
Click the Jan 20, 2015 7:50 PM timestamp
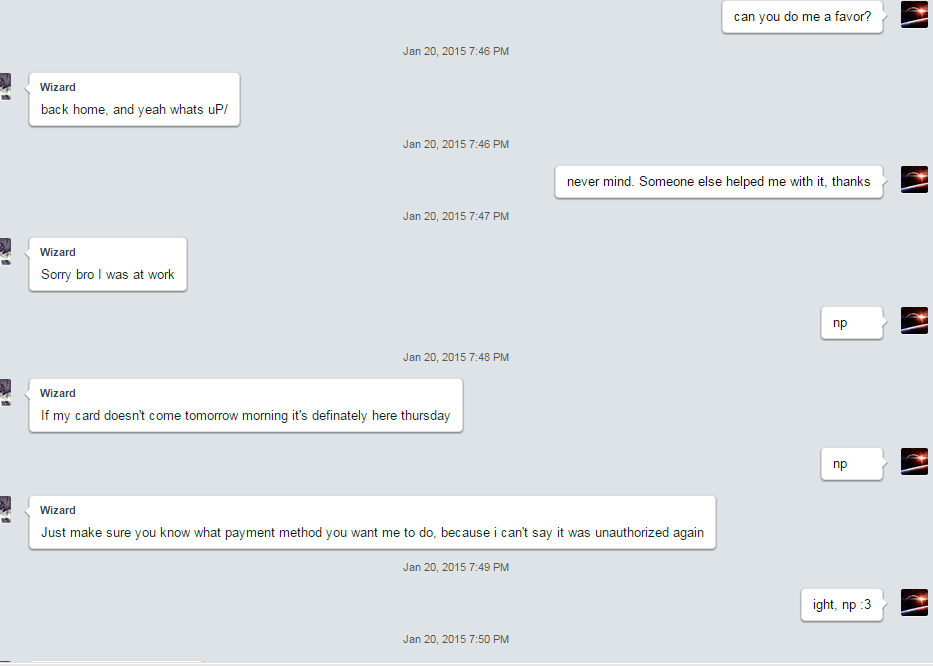point(456,639)
